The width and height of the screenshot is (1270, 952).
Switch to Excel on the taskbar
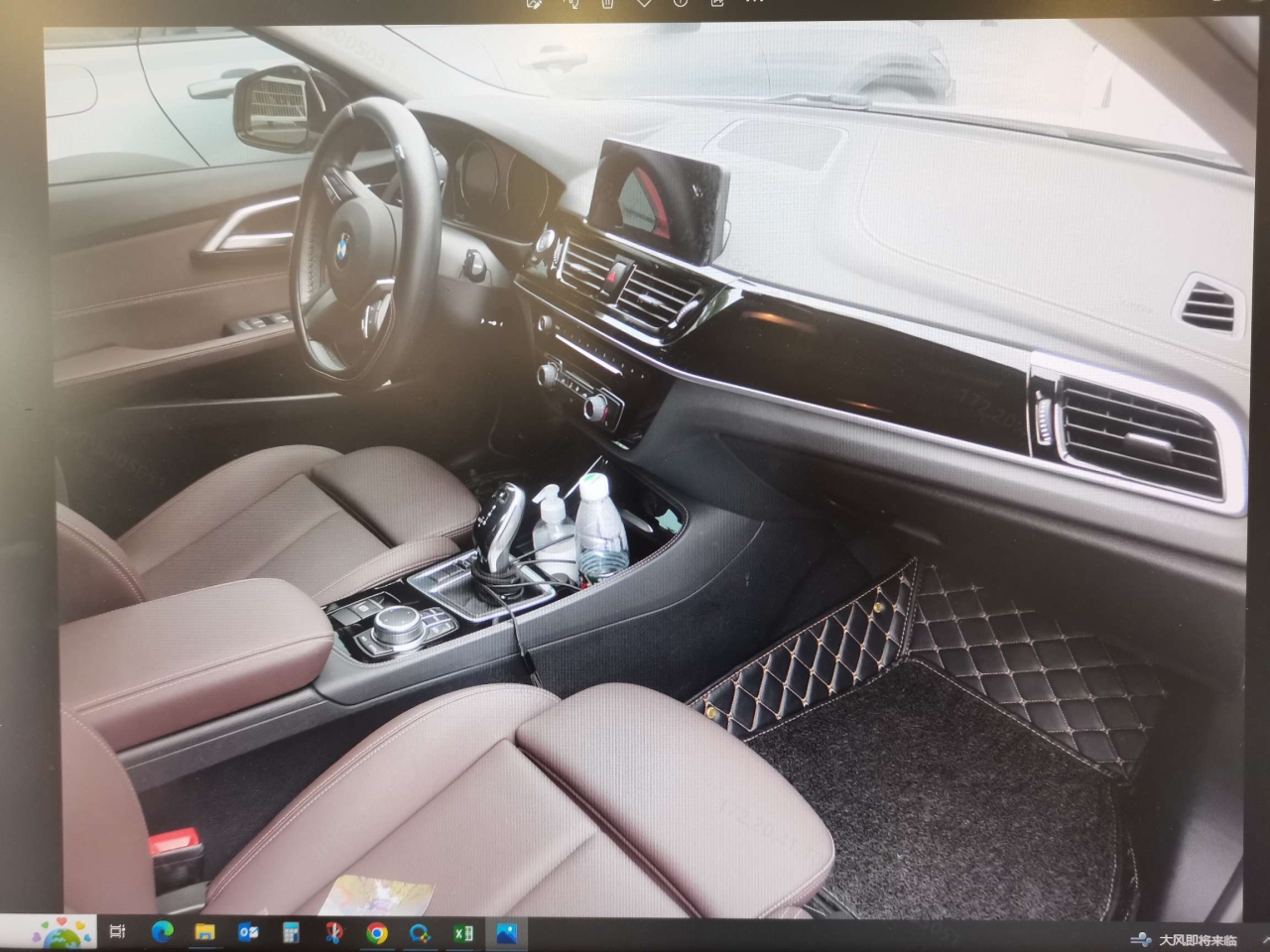462,932
